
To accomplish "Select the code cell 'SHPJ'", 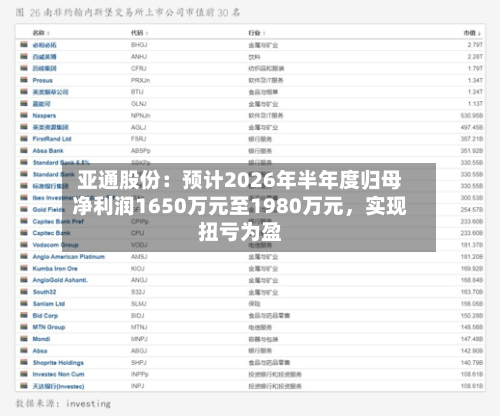I will pyautogui.click(x=139, y=363).
